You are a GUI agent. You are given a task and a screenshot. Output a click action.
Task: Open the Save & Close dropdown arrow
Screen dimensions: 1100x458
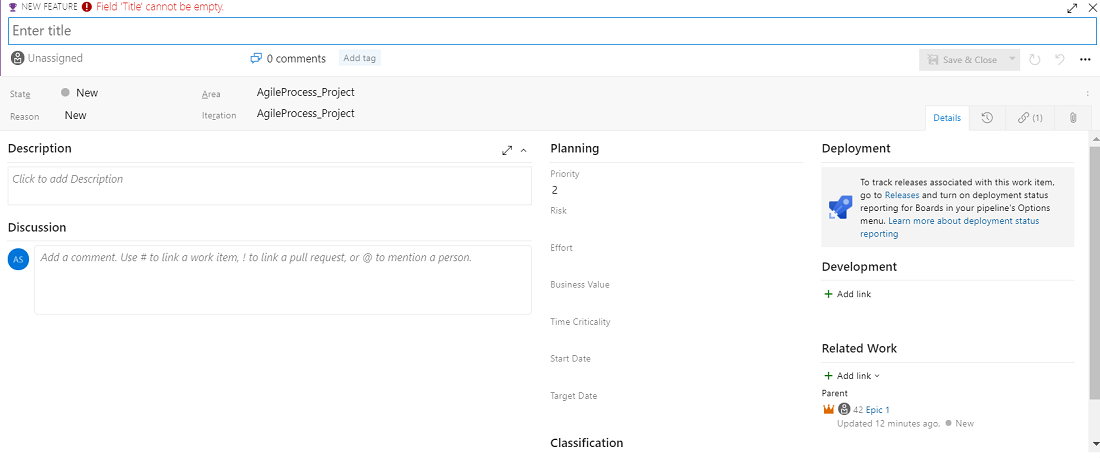click(x=1012, y=60)
